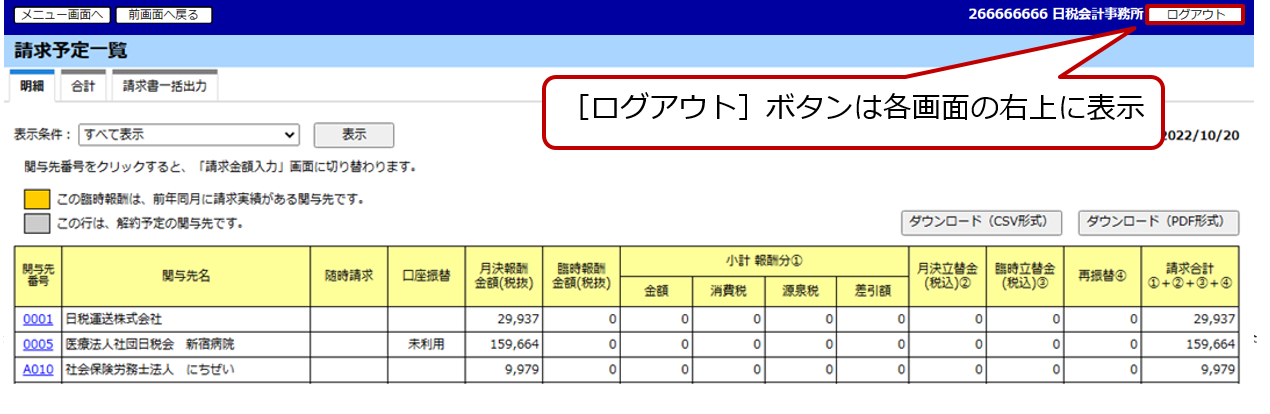
Task: Click the 未利用 cell in 口座振替 column
Action: pos(424,344)
